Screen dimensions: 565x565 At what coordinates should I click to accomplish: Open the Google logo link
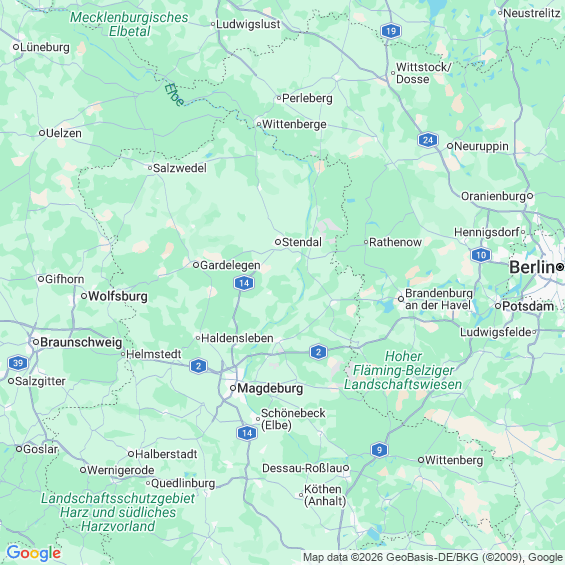[34, 553]
